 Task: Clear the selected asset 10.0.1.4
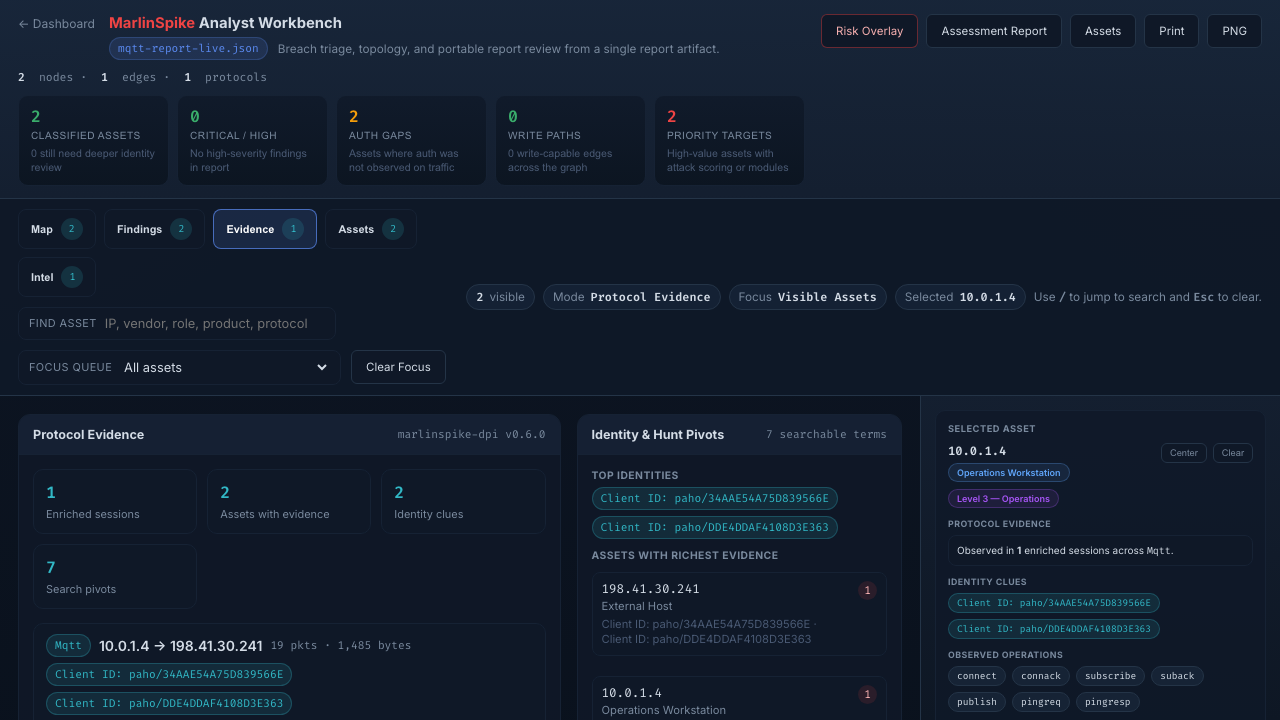point(1232,452)
